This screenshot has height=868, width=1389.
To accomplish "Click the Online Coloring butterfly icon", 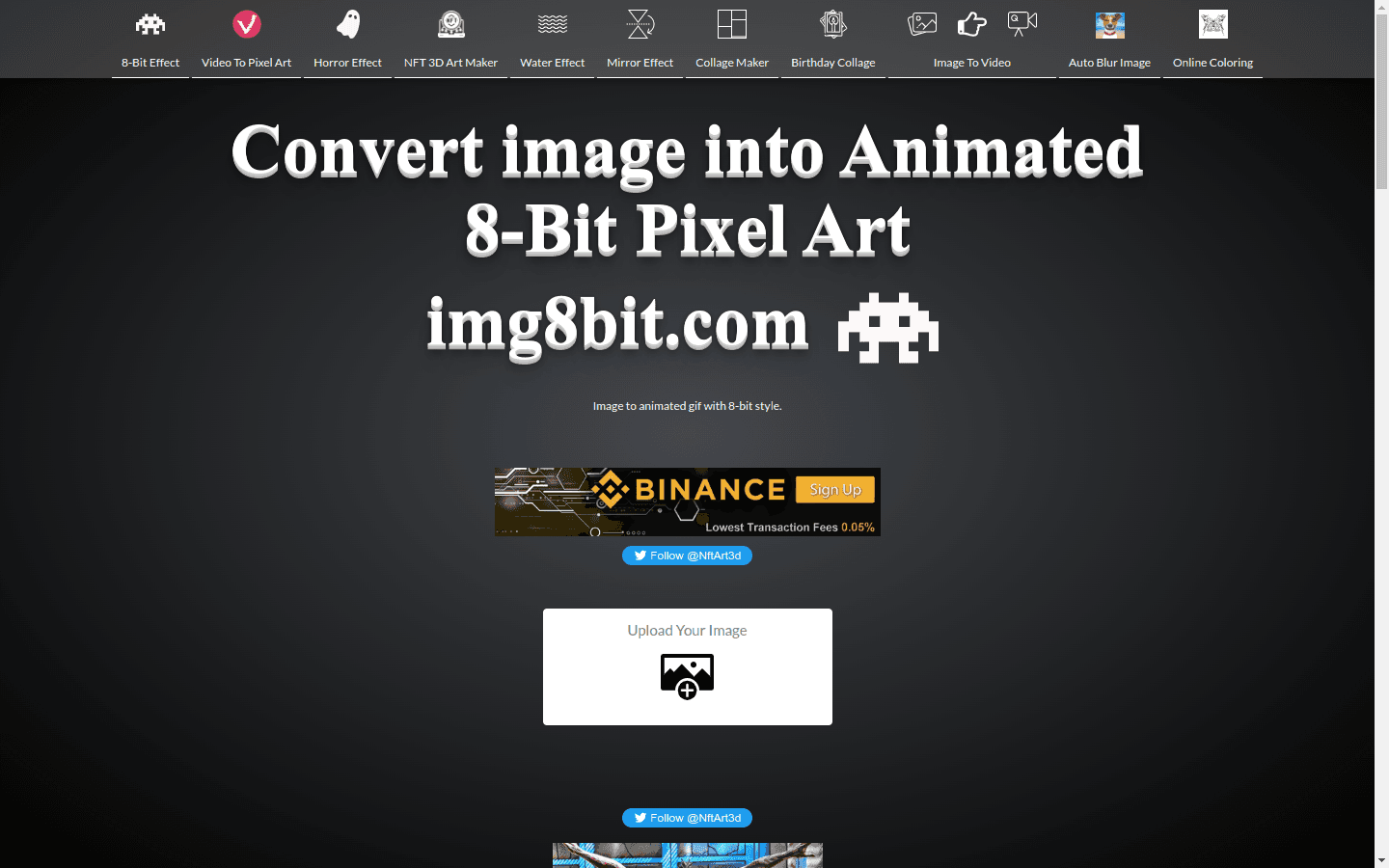I will (1212, 24).
